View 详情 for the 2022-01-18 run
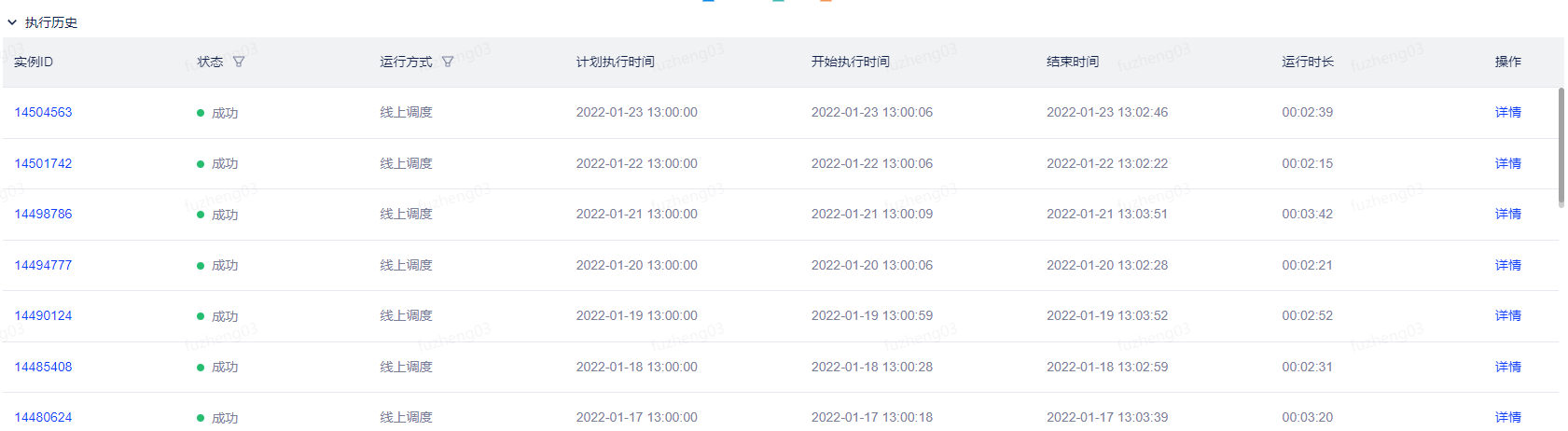 tap(1507, 367)
